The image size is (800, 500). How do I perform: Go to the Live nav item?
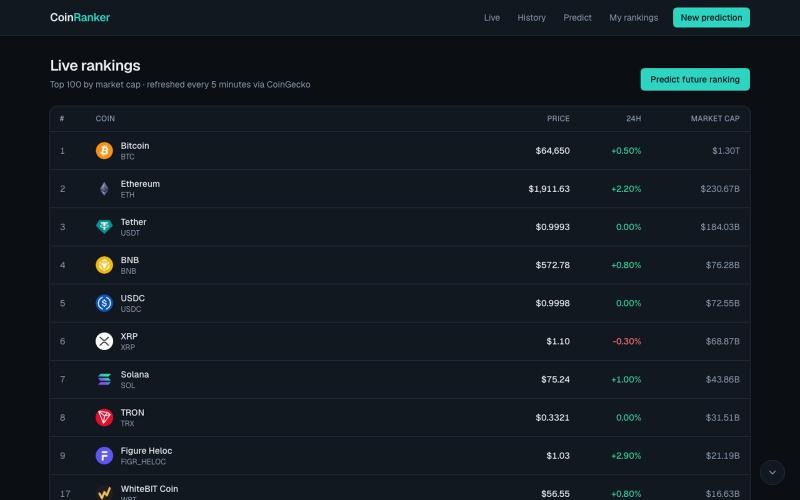[x=492, y=17]
